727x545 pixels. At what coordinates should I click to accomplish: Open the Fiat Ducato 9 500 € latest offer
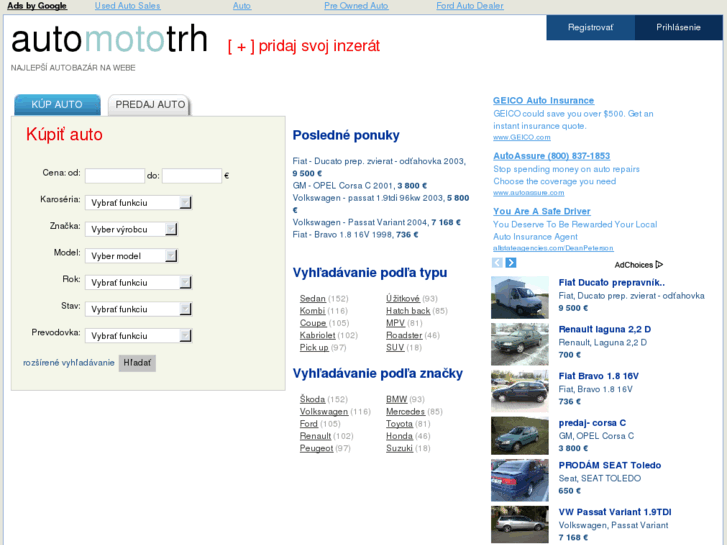pos(379,167)
